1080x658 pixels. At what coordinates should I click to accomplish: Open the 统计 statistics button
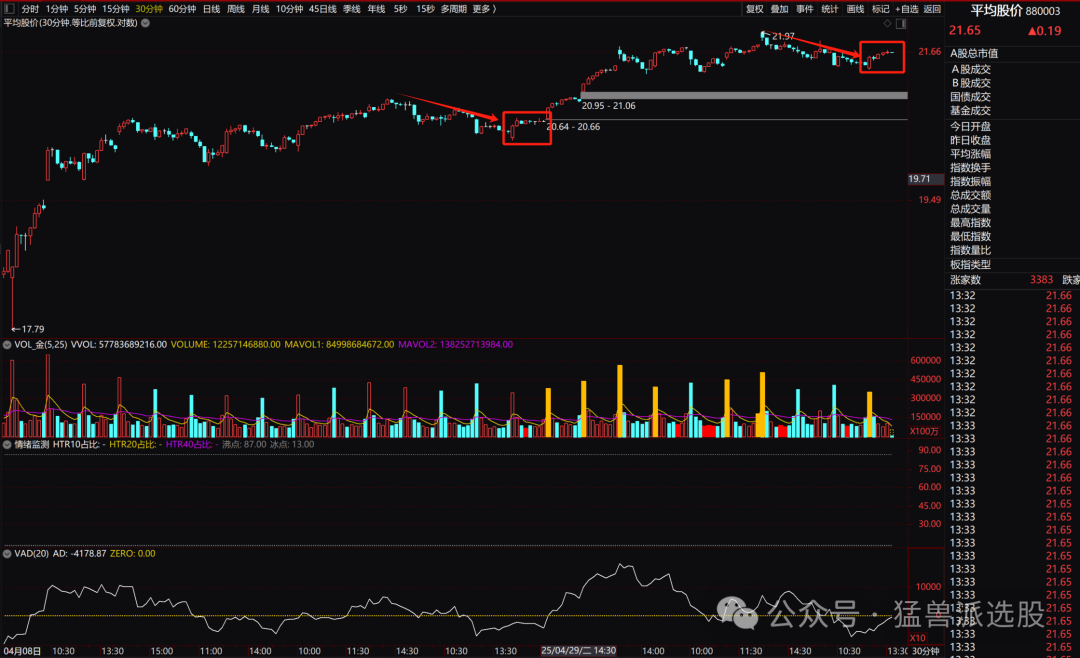pos(830,9)
